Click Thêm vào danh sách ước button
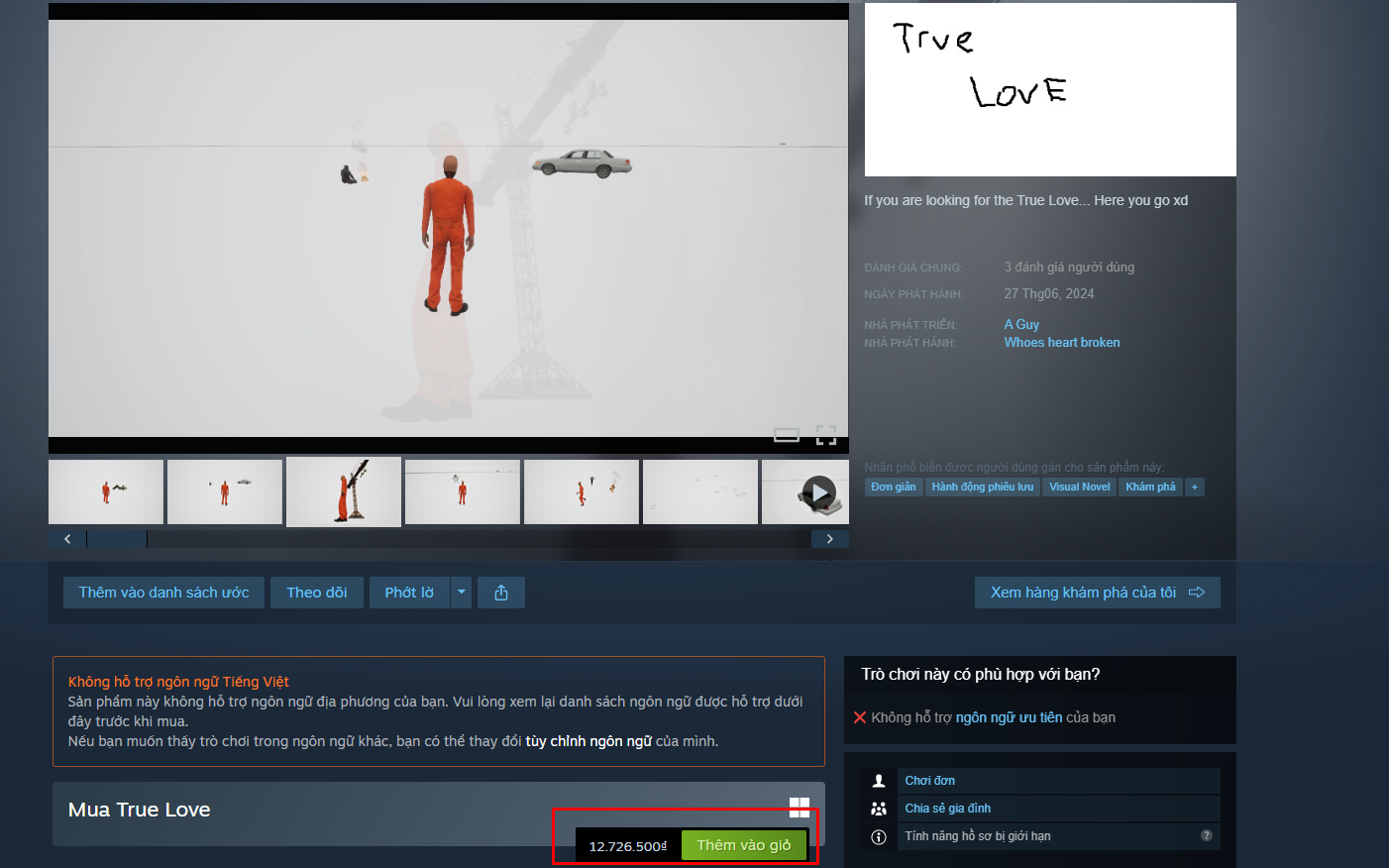Image resolution: width=1389 pixels, height=868 pixels. pyautogui.click(x=163, y=593)
